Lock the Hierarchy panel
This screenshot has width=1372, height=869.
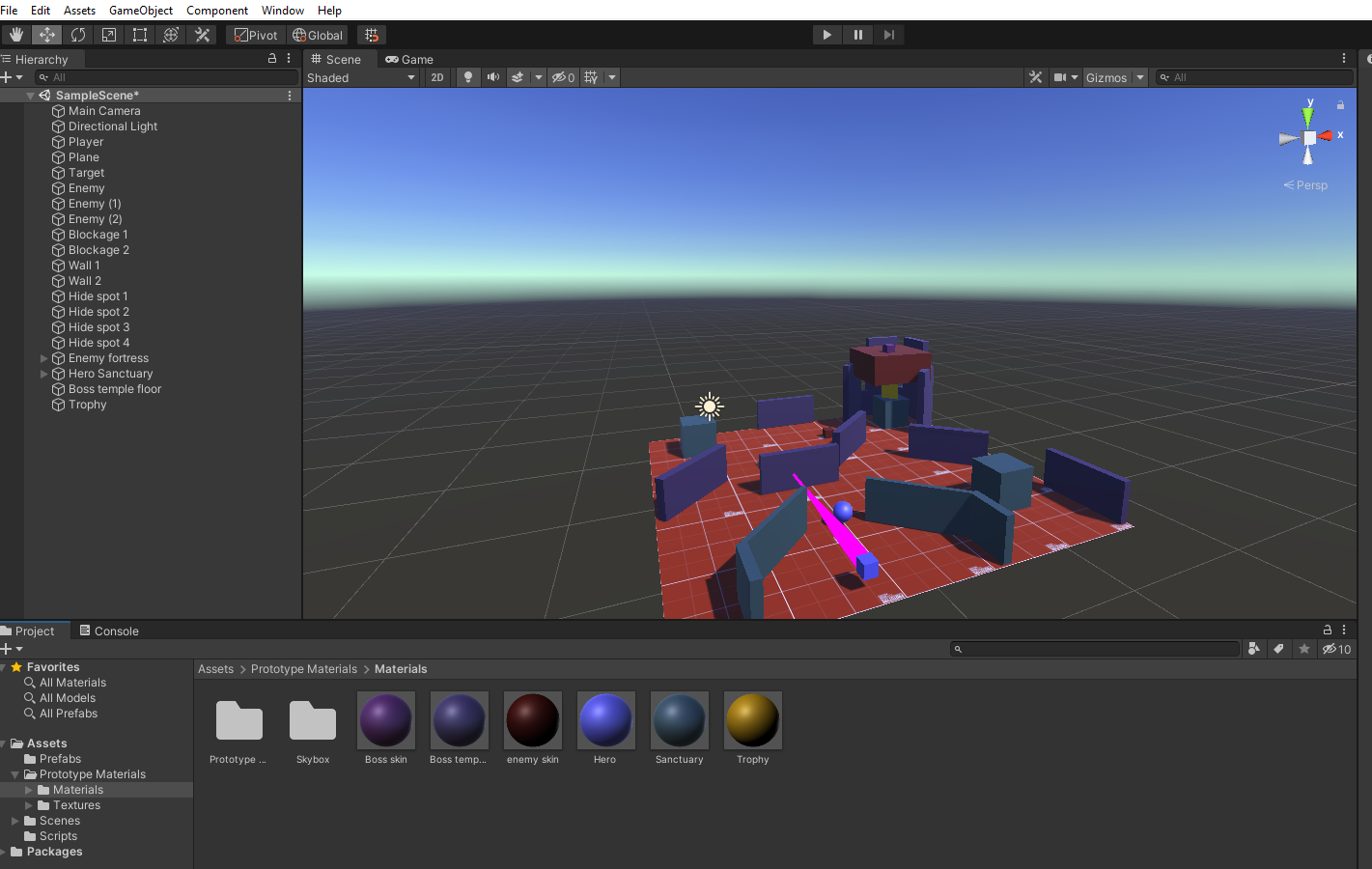272,59
